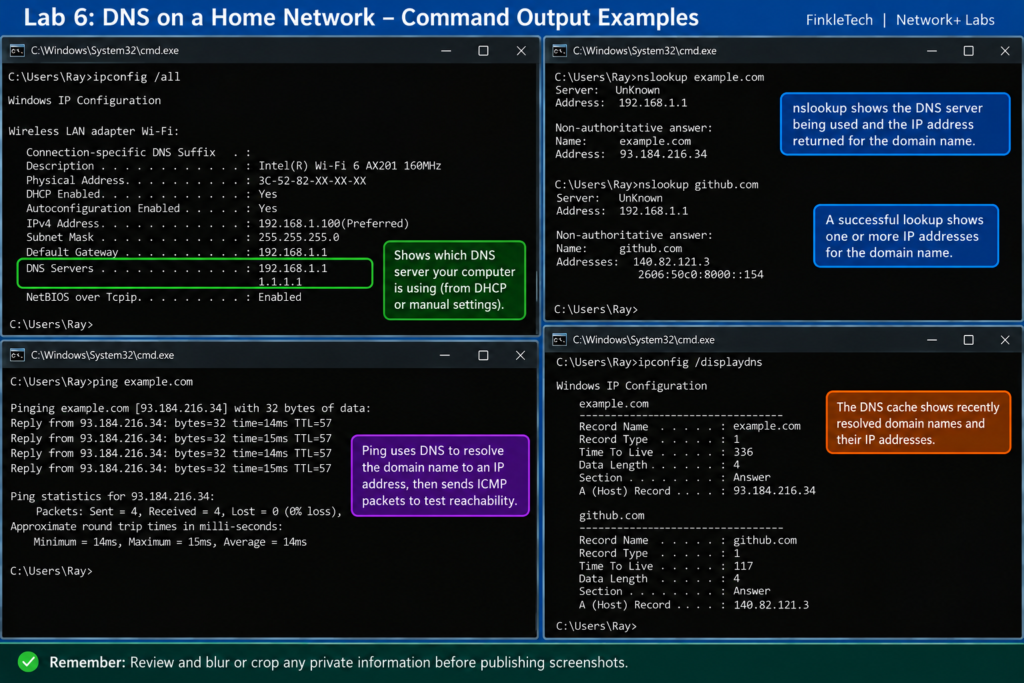Click the 'ipconfig /all' command line
The image size is (1024, 683).
[x=94, y=76]
